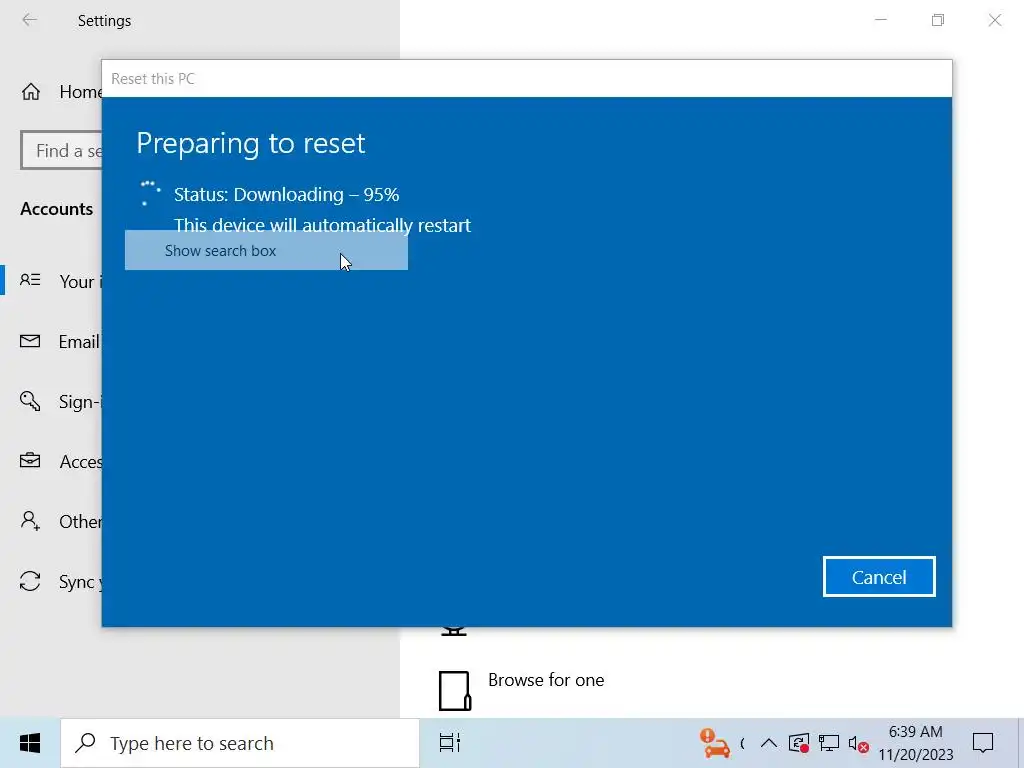Open Other users person icon
Screen dimensions: 1024x768
30,520
